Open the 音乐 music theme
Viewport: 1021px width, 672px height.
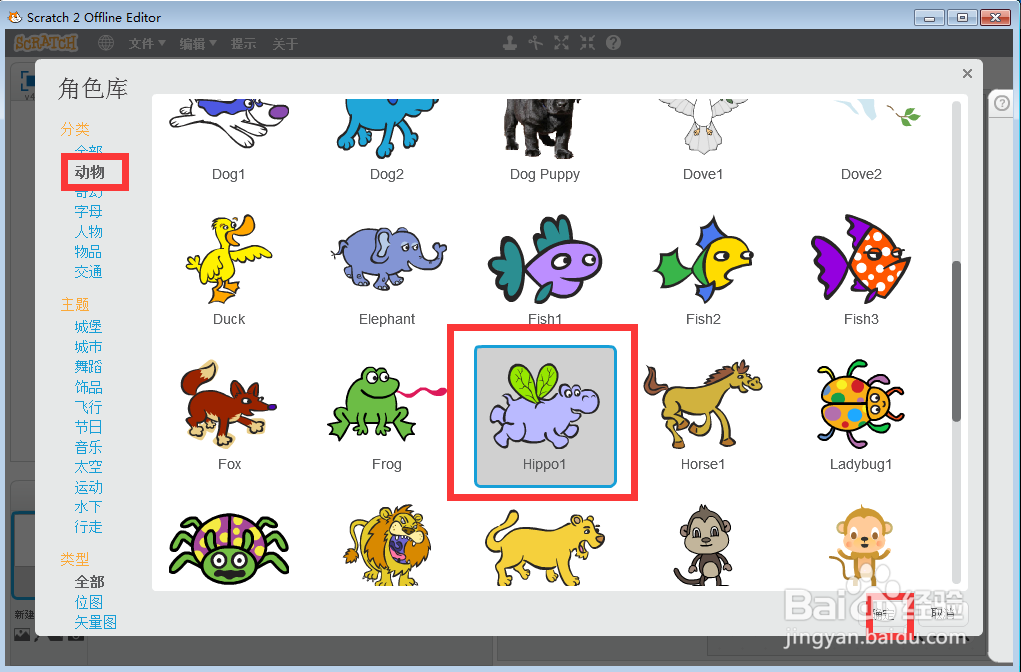tap(88, 447)
